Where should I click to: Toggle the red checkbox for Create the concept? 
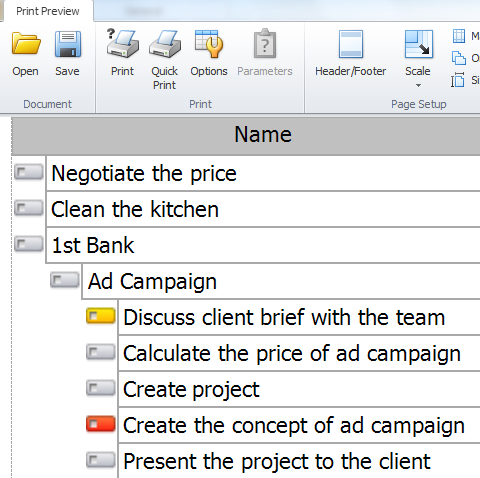pos(101,424)
